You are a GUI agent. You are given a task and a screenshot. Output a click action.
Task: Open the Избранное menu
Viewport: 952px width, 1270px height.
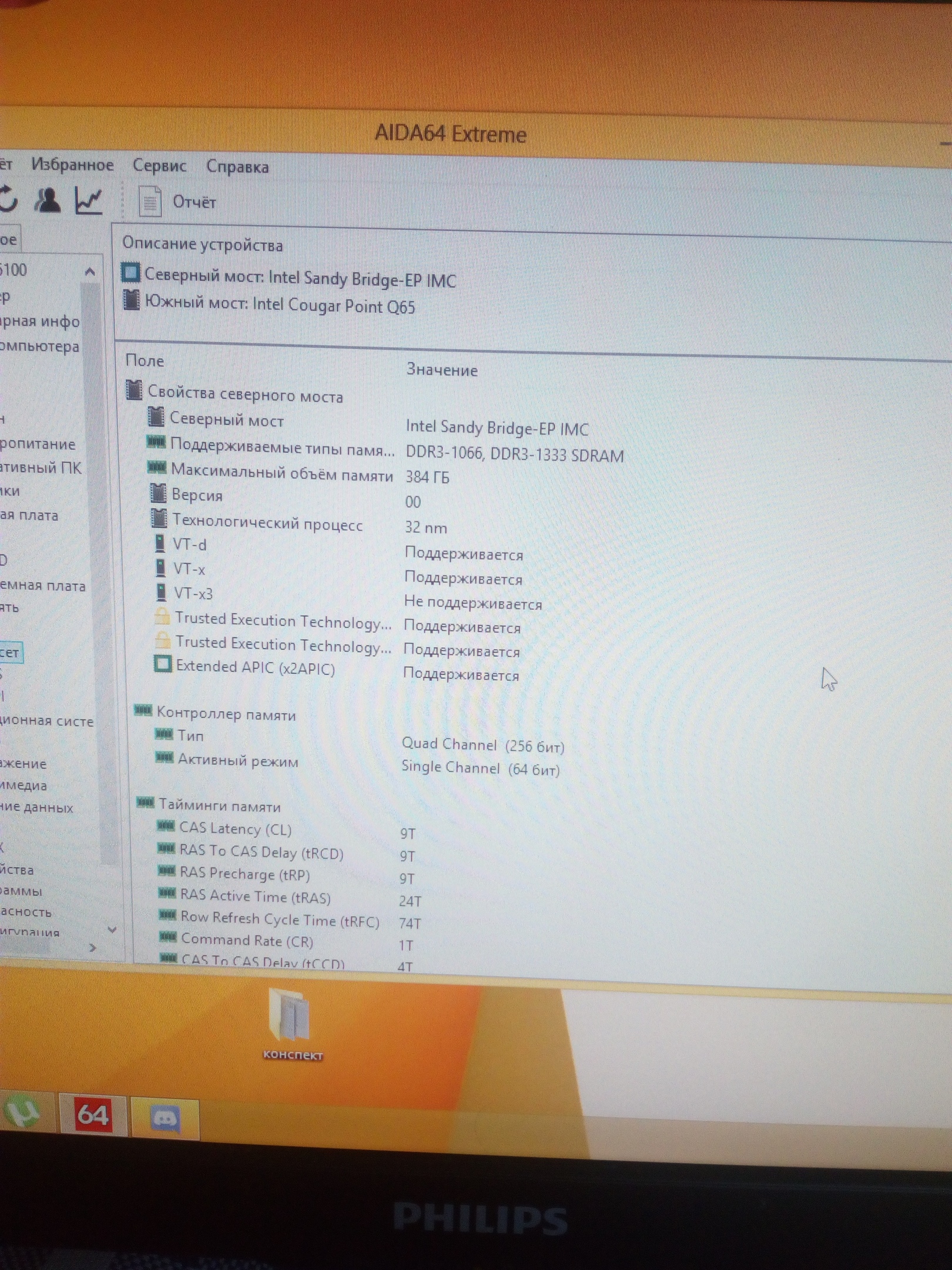[x=72, y=165]
